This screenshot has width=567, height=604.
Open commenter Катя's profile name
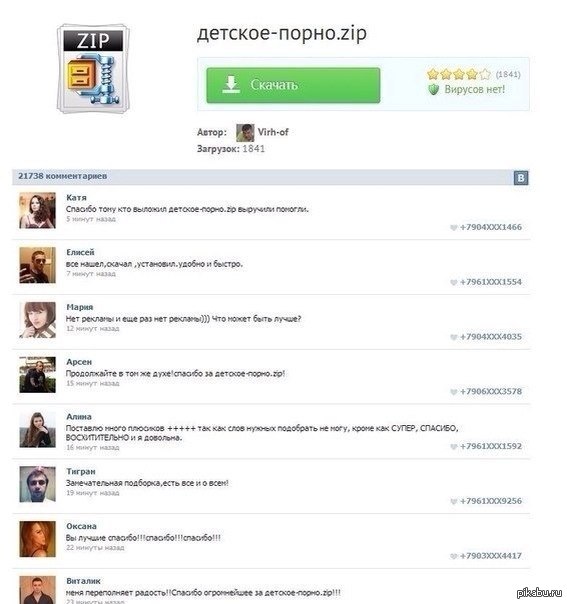76,198
